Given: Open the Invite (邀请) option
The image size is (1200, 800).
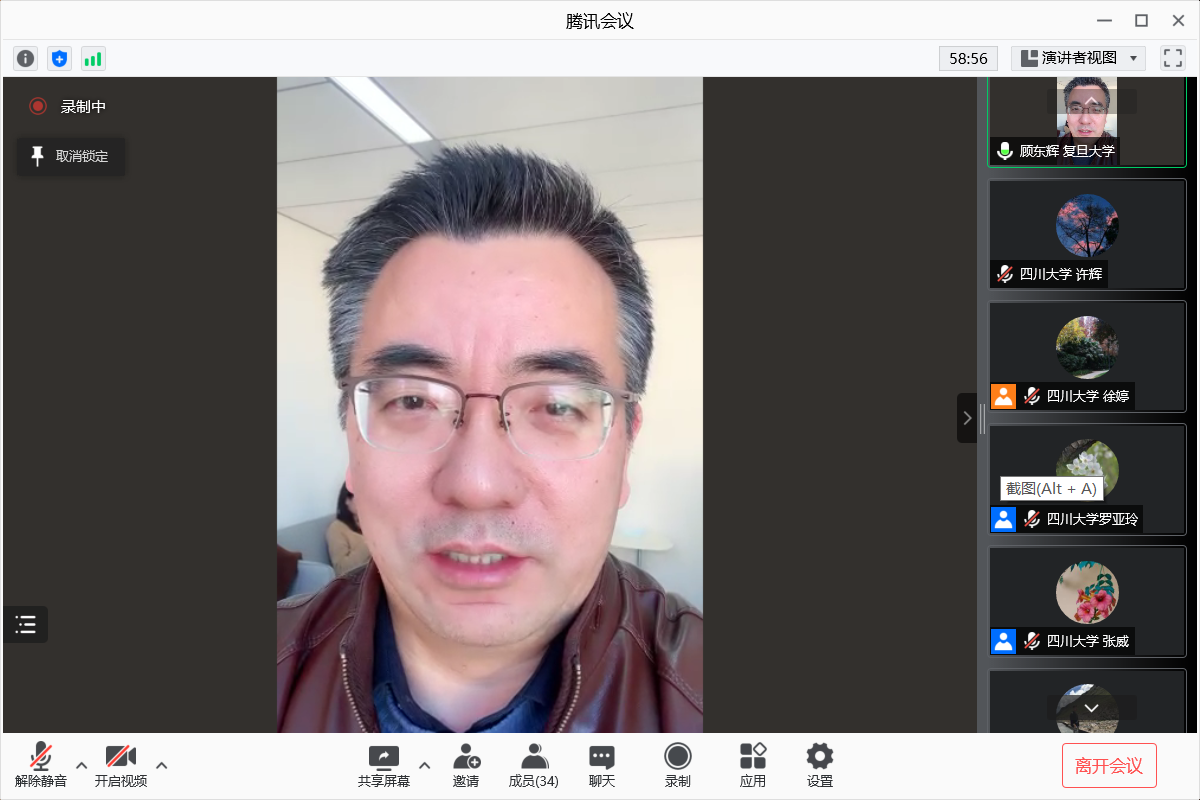Looking at the screenshot, I should point(466,766).
